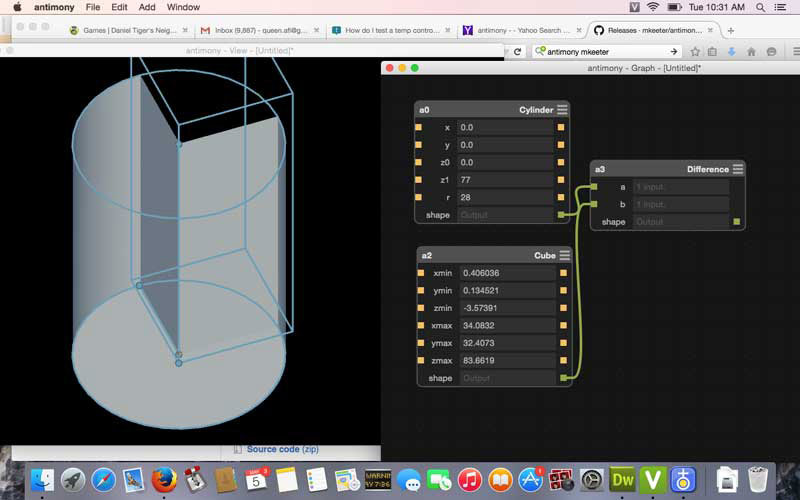Open the Add menu

tap(147, 7)
